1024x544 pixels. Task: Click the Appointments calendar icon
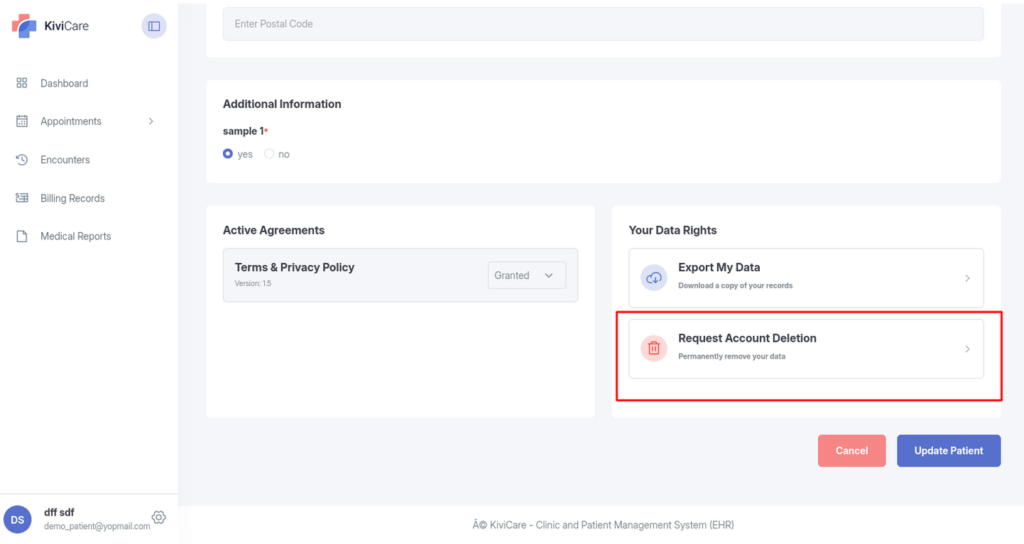tap(22, 121)
